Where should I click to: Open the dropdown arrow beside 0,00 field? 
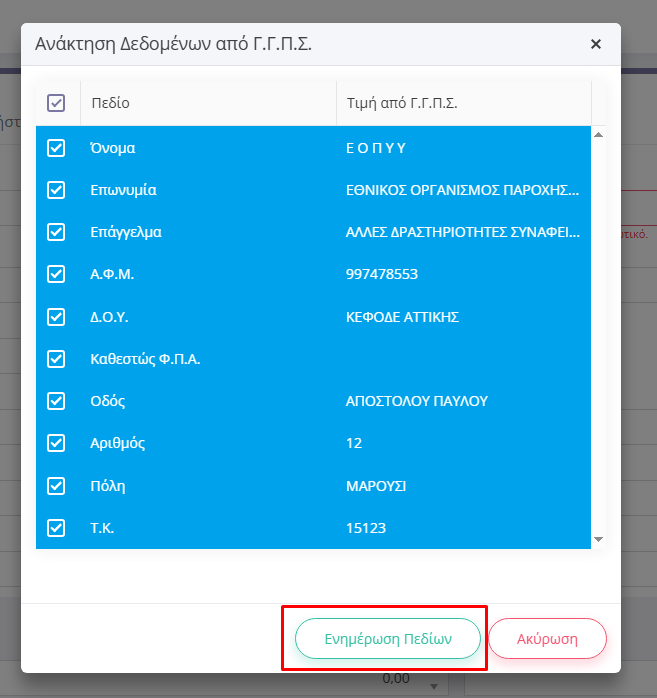[x=435, y=686]
